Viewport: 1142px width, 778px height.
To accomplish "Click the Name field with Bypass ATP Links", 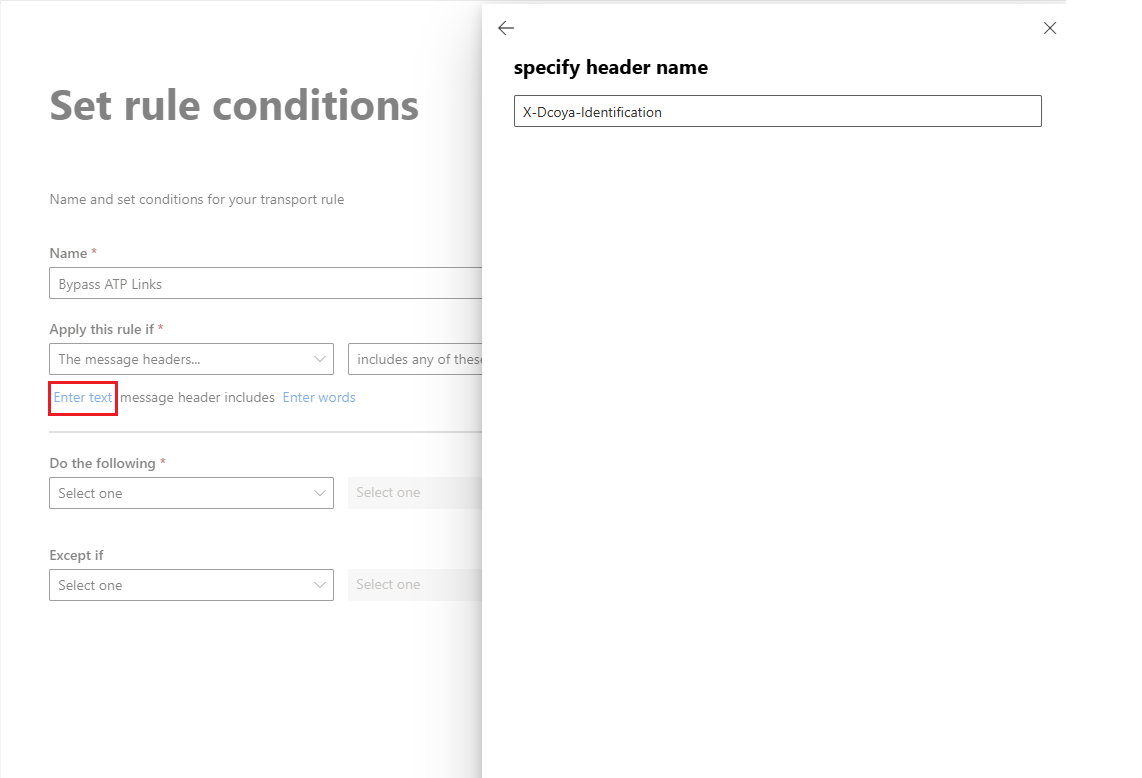I will tap(266, 283).
